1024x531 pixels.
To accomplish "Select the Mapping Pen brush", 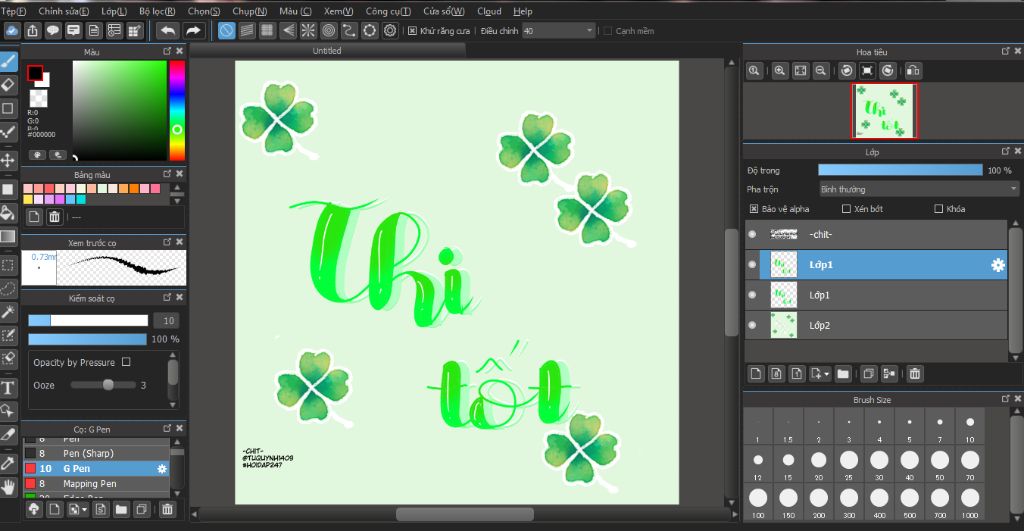I will point(97,483).
